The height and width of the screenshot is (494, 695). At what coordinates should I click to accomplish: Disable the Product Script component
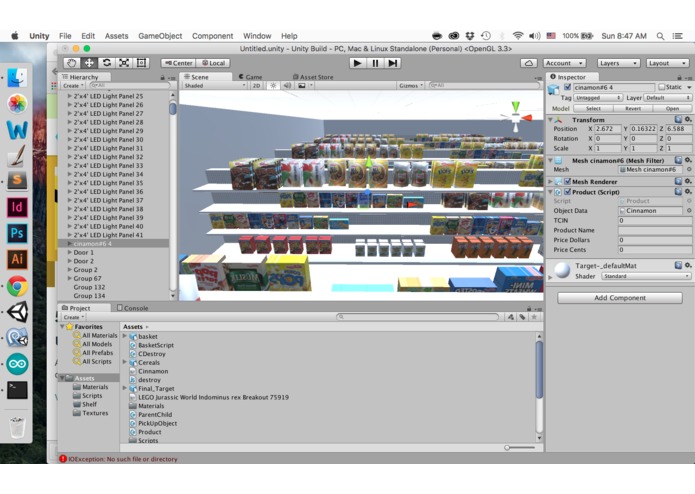pos(567,192)
